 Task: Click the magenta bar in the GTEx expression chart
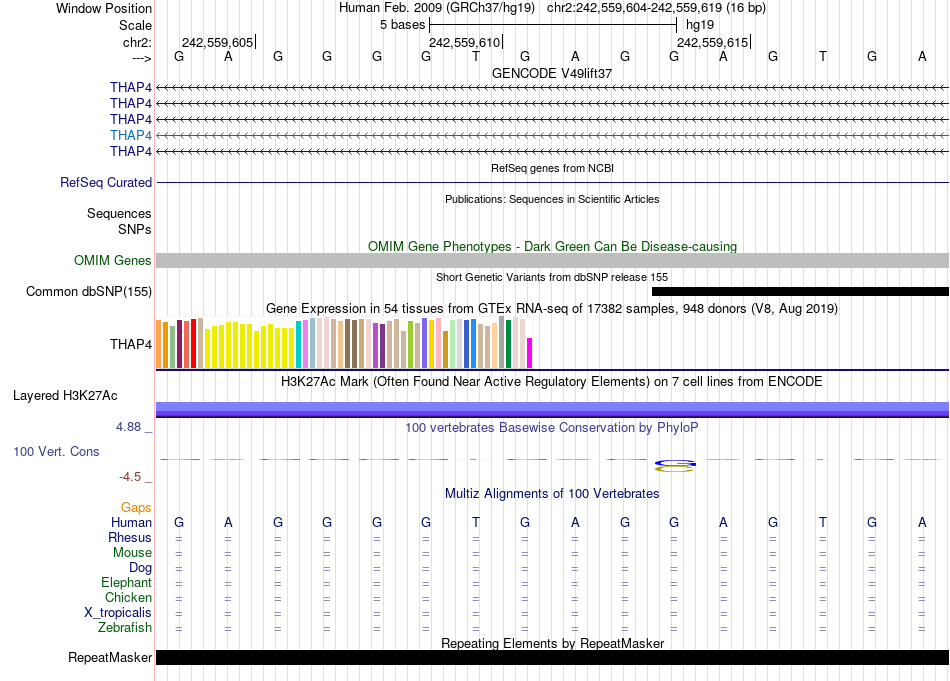530,353
